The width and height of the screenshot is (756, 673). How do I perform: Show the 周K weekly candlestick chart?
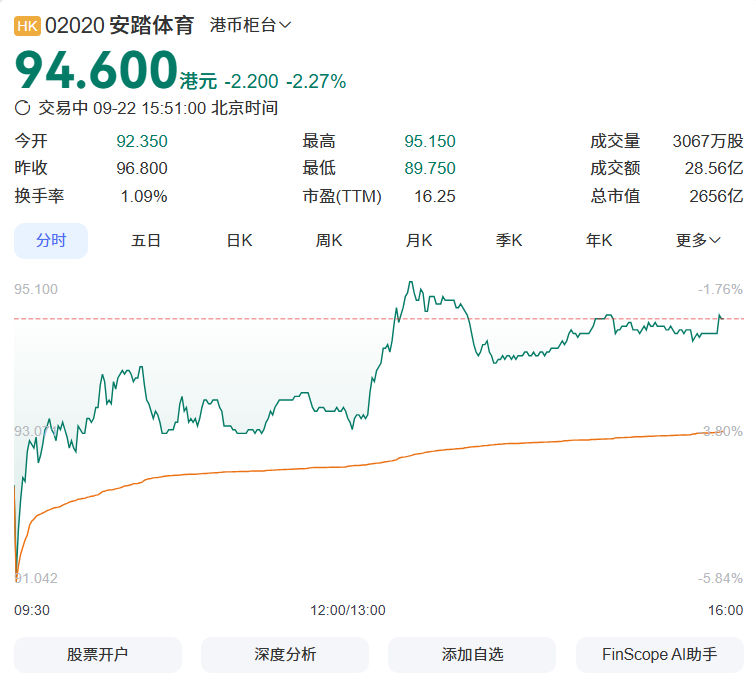(x=329, y=240)
